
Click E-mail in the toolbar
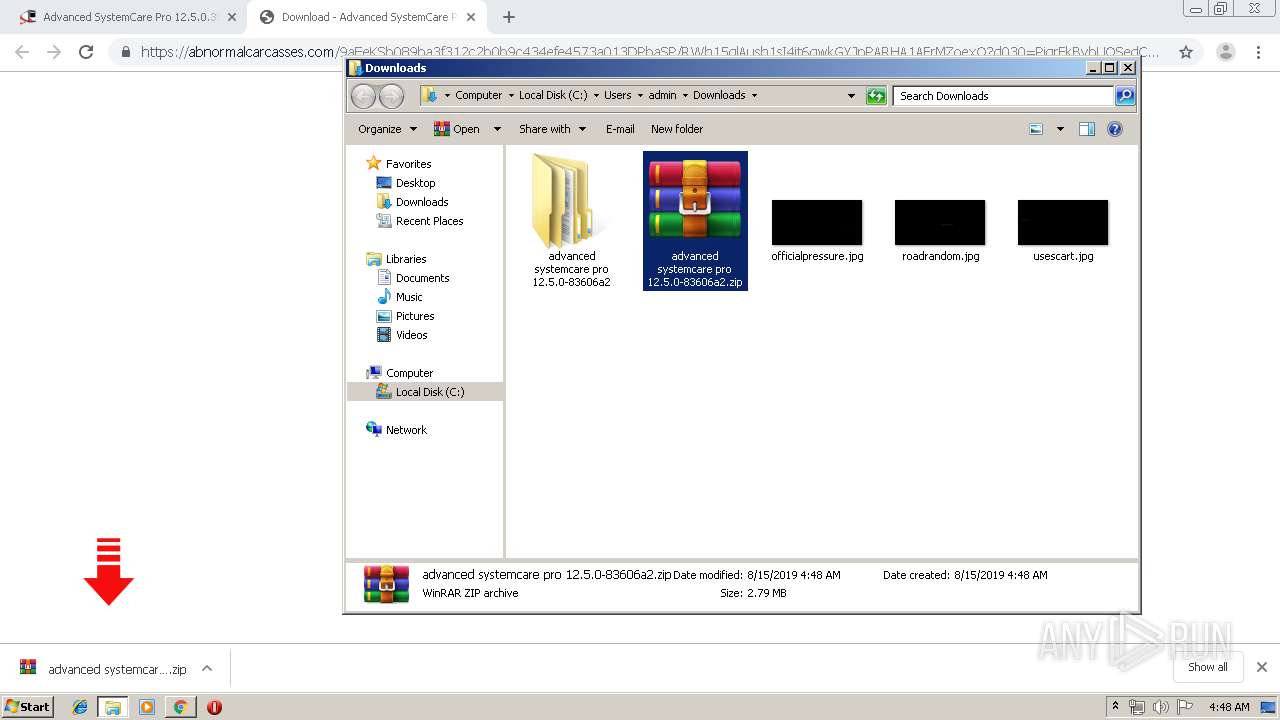click(x=620, y=129)
